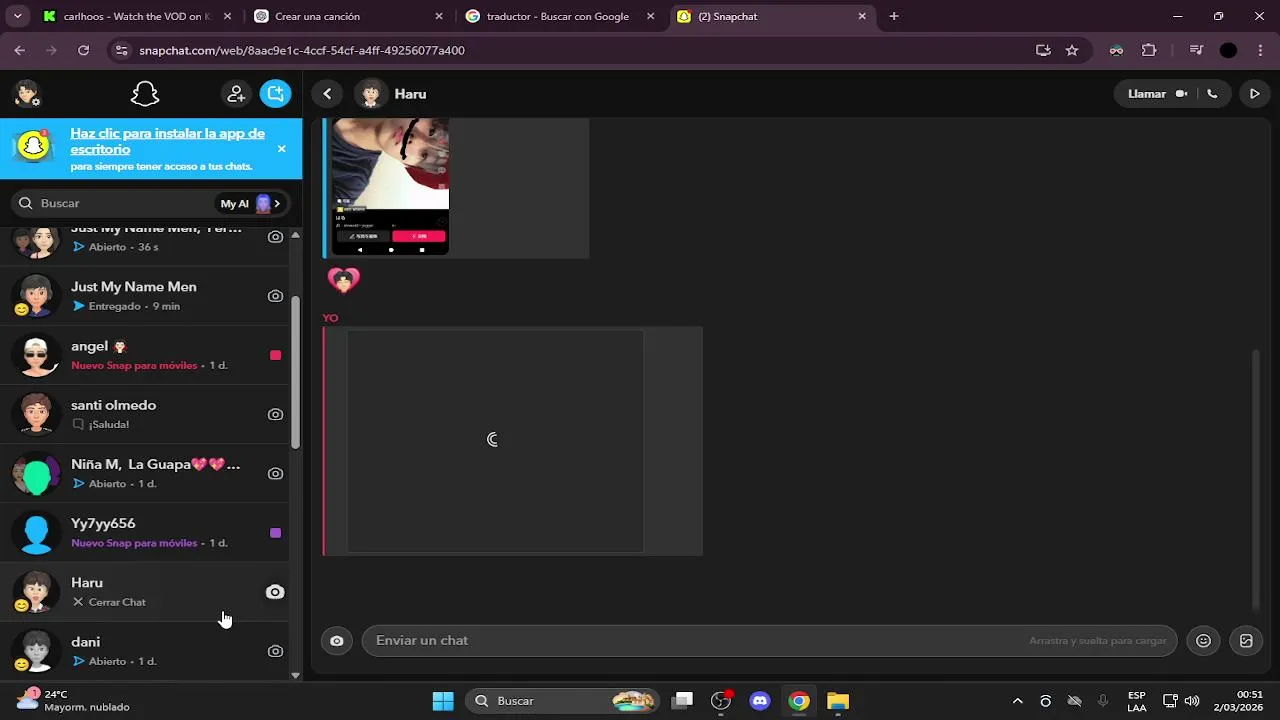Screen dimensions: 1280x720
Task: Open the tab search dropdown
Action: click(x=17, y=16)
